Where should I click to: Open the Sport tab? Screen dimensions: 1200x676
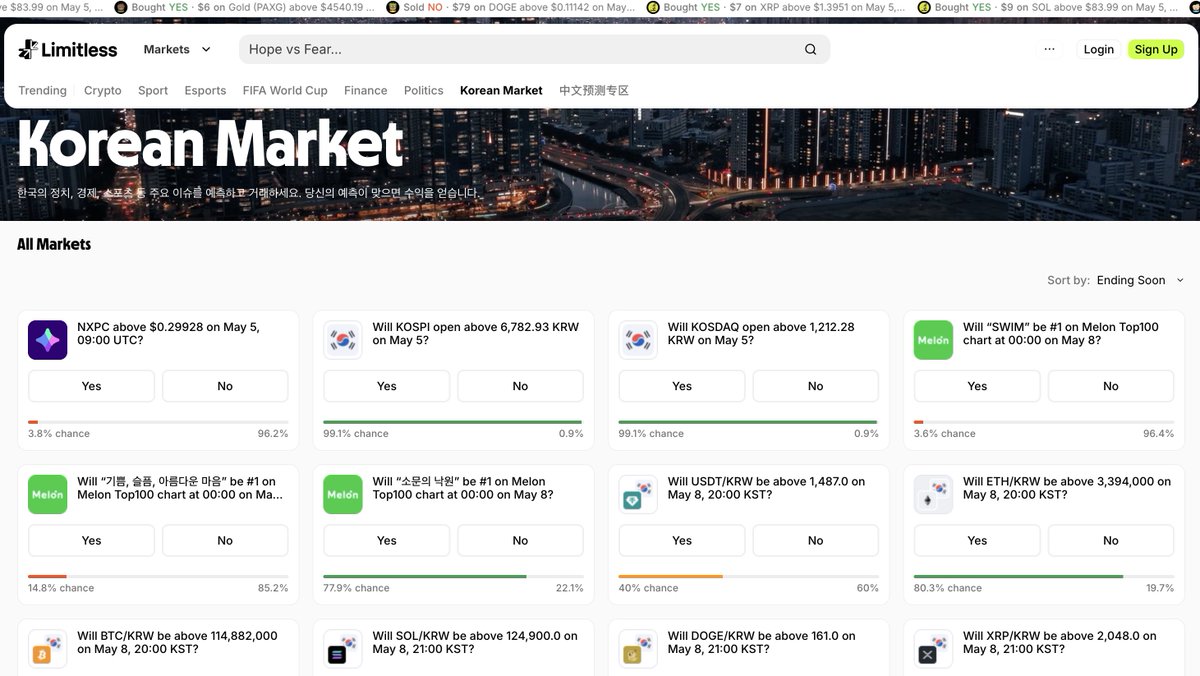point(153,90)
